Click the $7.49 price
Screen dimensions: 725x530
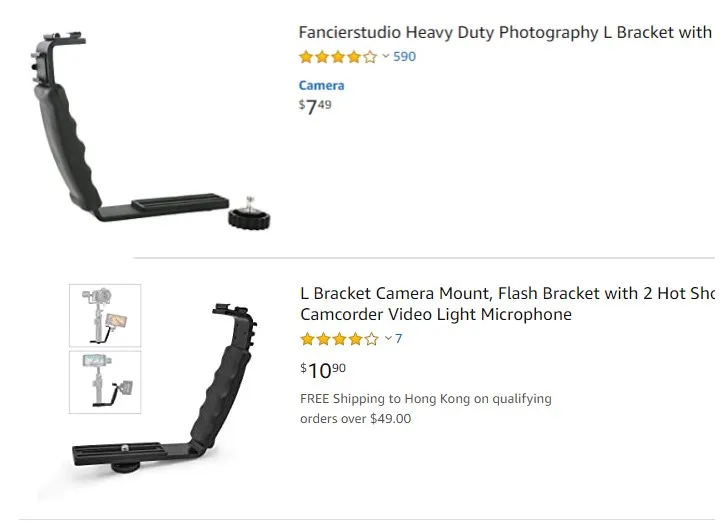(316, 106)
